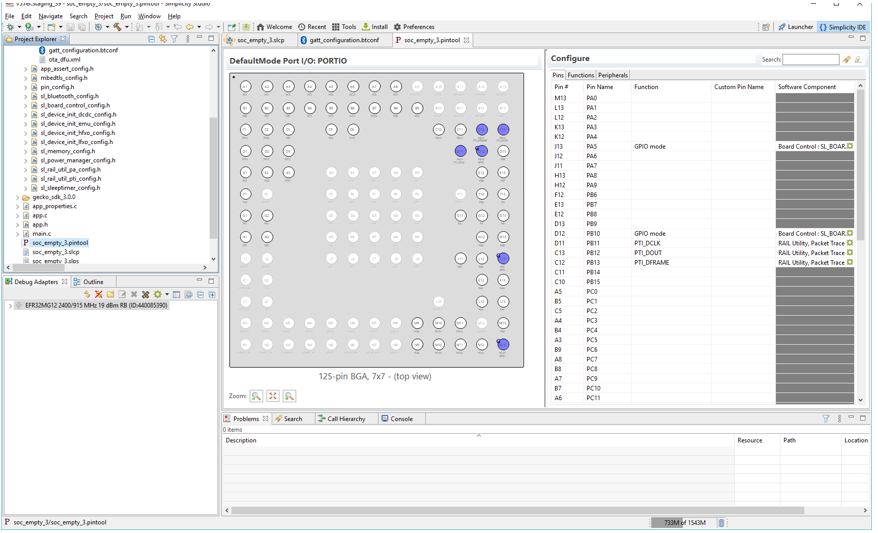Click the Configure Search input field

(810, 59)
